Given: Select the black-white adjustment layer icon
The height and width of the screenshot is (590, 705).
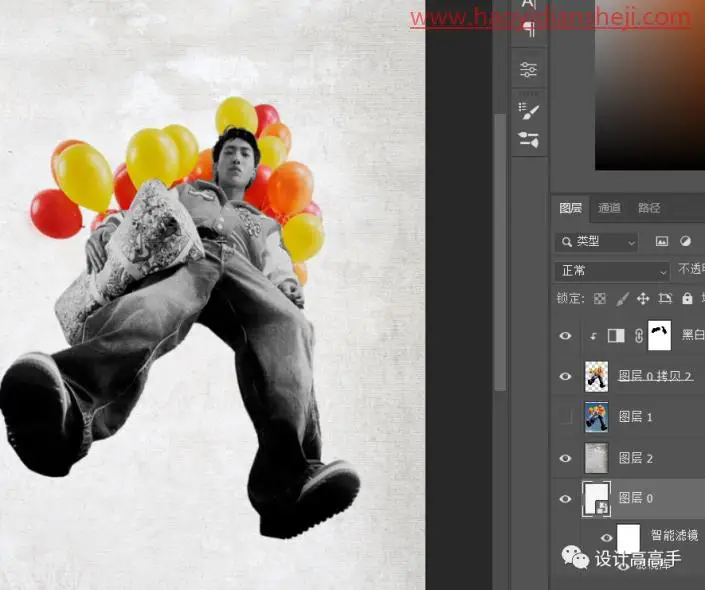Looking at the screenshot, I should (616, 335).
